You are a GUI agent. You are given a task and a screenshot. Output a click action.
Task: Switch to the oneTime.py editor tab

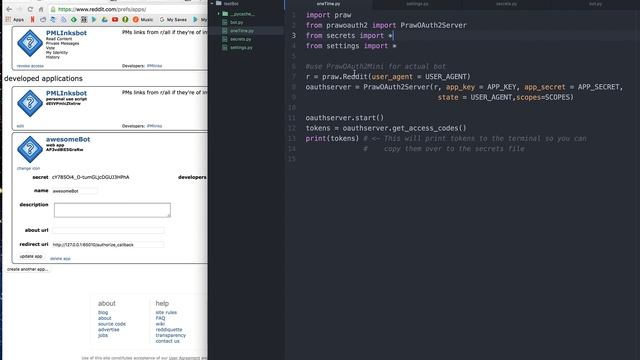329,4
